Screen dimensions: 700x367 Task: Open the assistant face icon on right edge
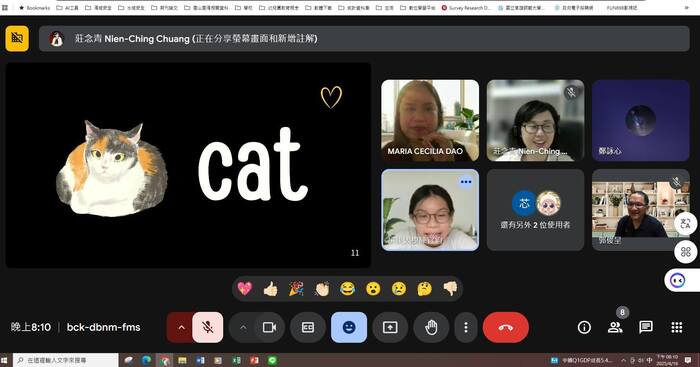point(679,280)
